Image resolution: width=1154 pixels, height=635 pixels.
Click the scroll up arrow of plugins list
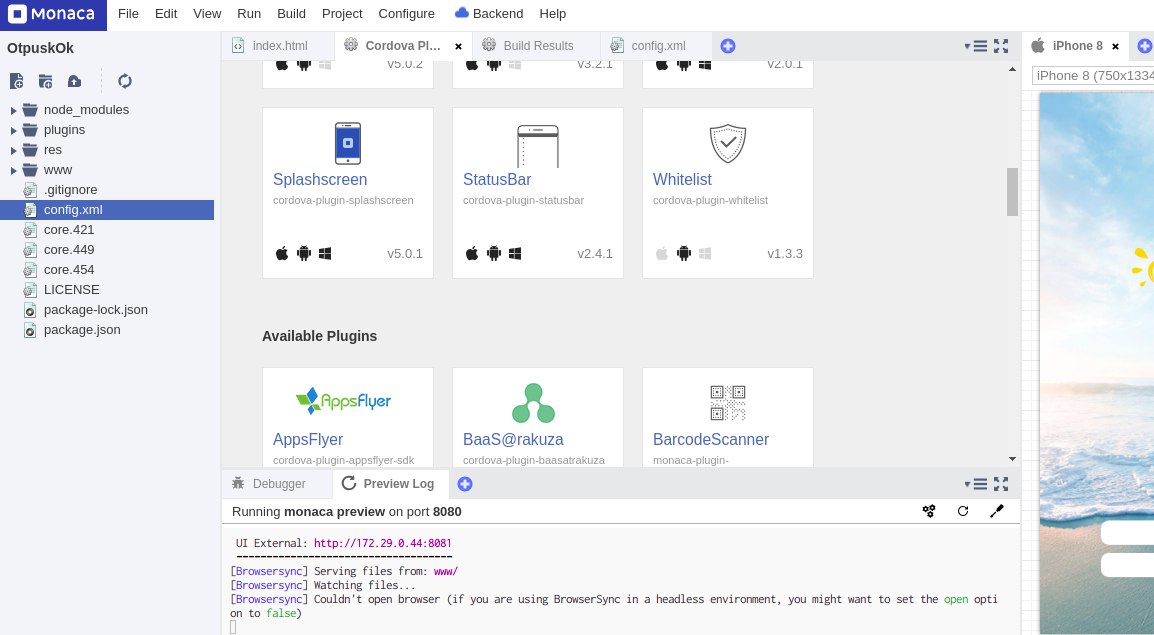[1013, 69]
